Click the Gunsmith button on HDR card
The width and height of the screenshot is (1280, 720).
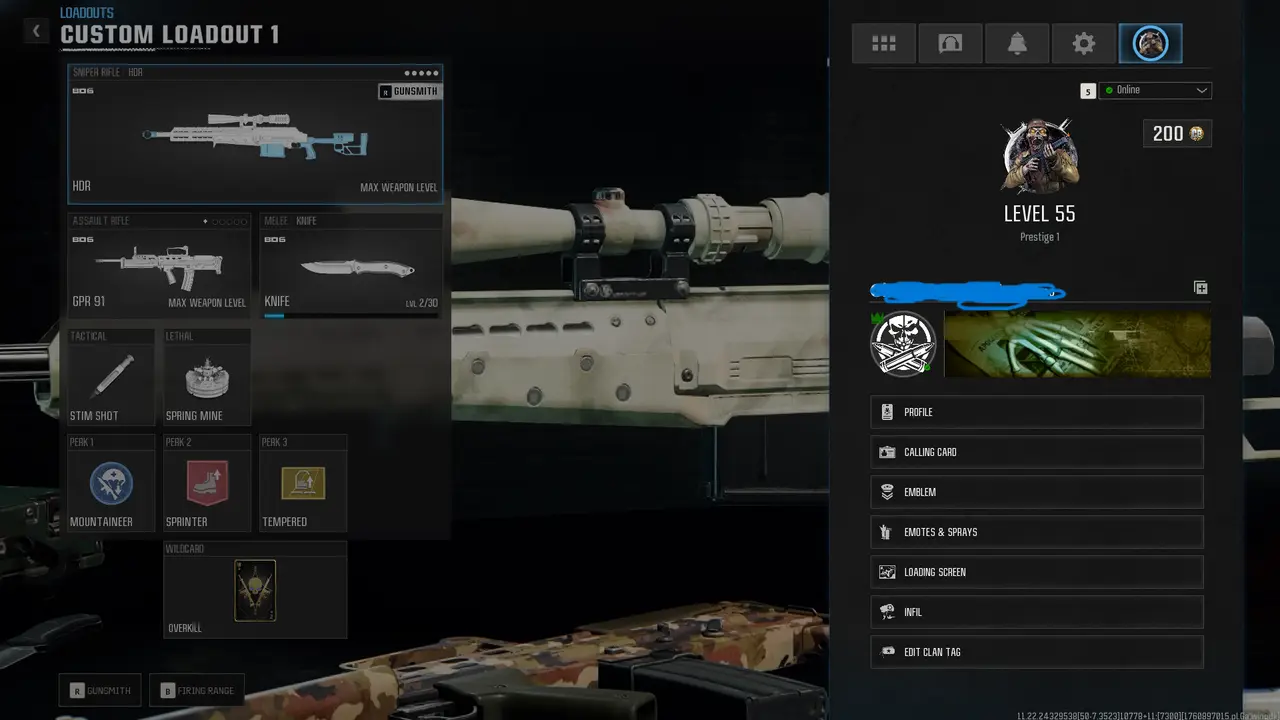(409, 92)
